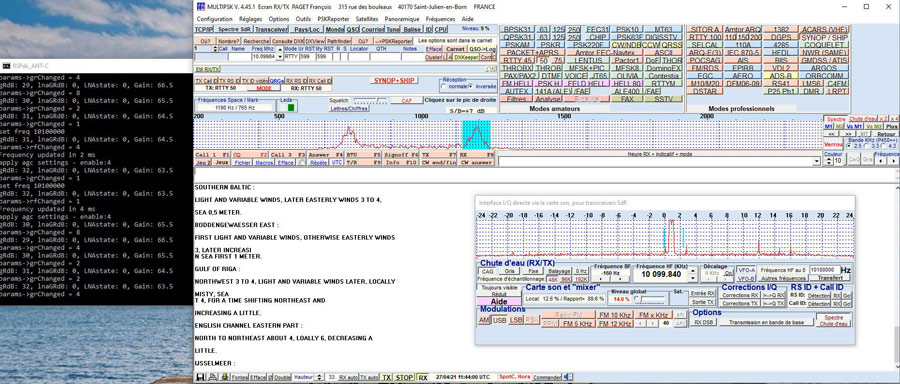Click the Niveau global slider
Viewport: 900px width, 384px height.
pos(650,300)
